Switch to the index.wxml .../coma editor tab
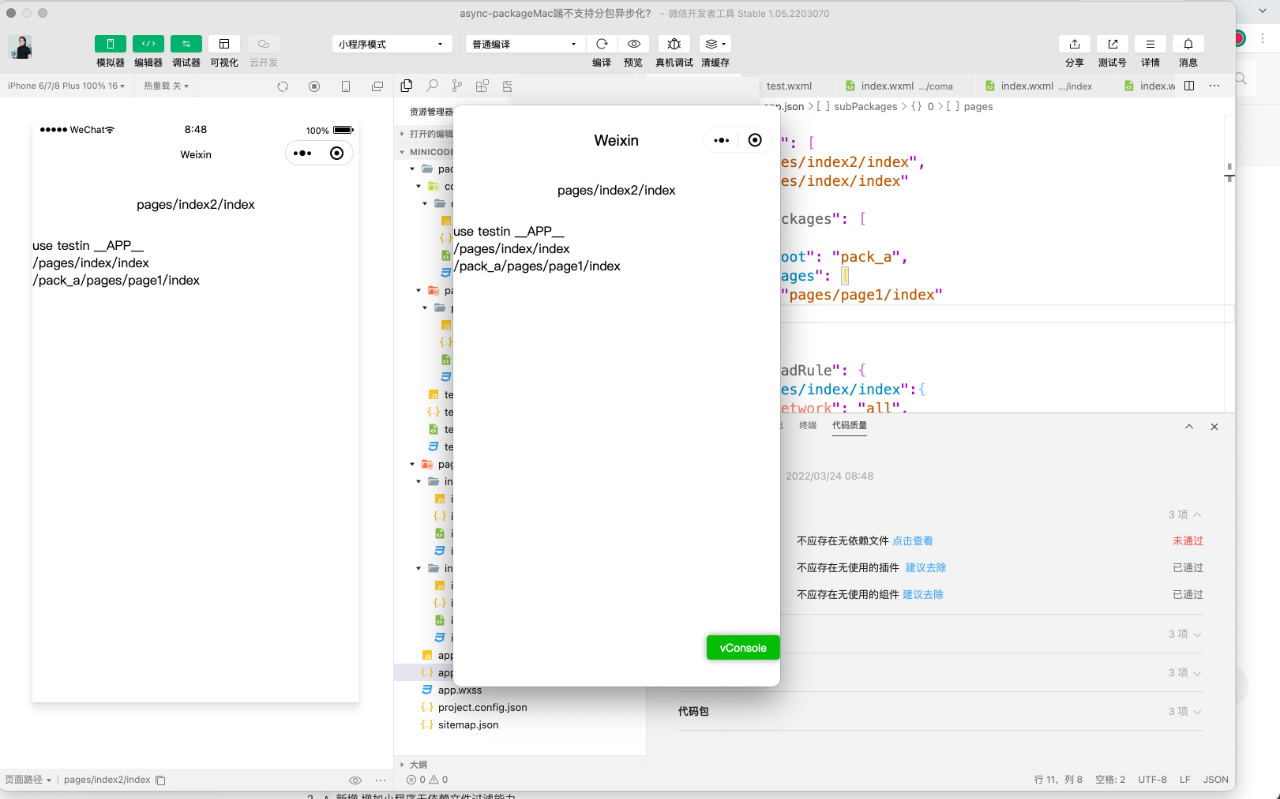The width and height of the screenshot is (1280, 799). point(899,86)
